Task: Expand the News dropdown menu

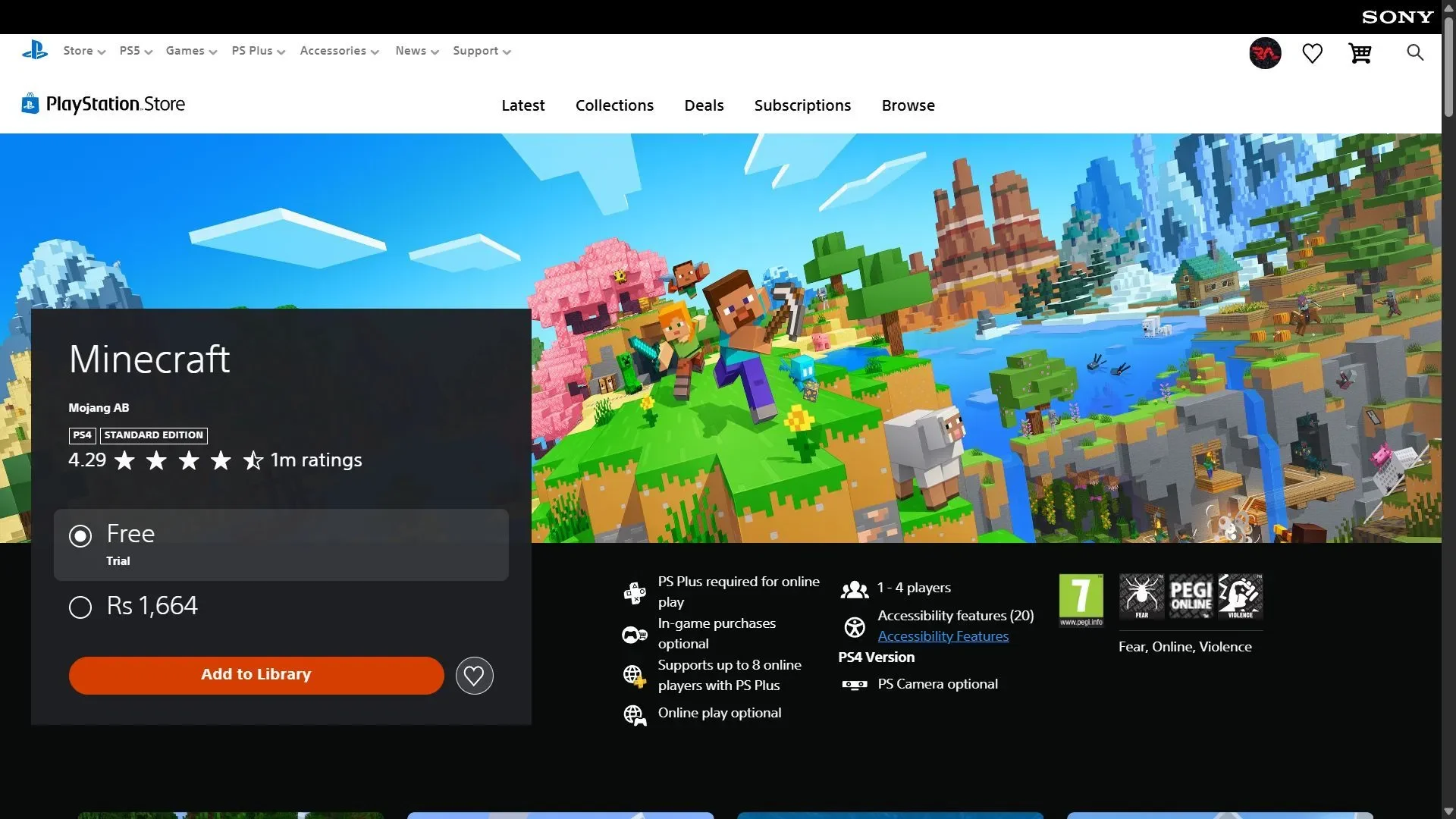Action: [x=417, y=51]
